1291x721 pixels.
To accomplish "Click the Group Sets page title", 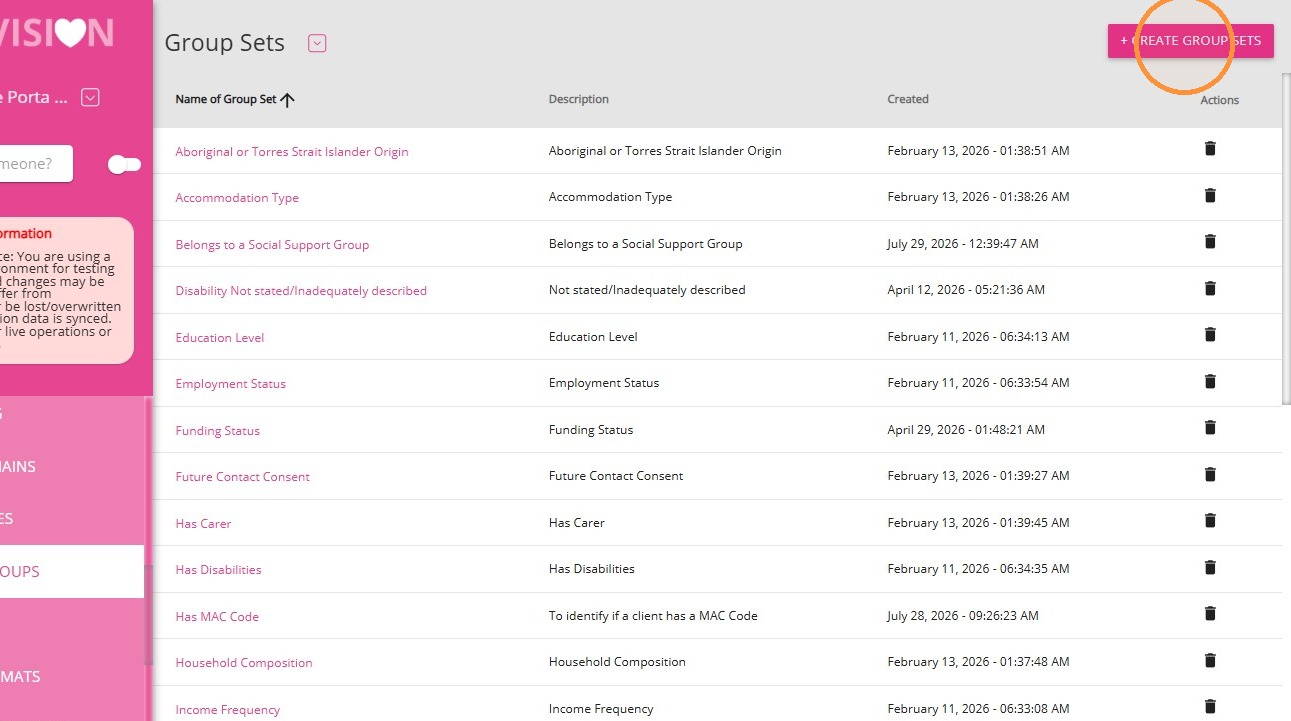I will point(225,43).
